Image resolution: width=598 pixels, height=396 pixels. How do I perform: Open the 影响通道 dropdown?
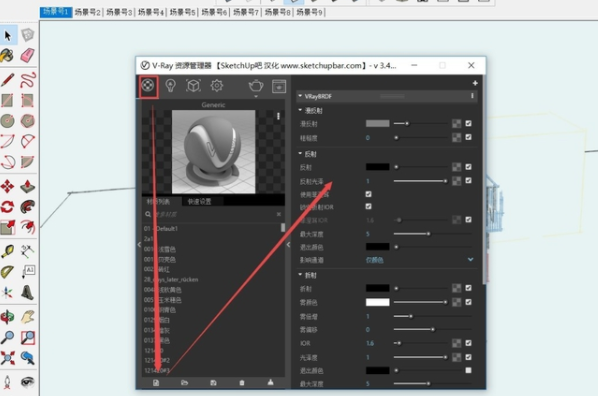click(x=420, y=260)
